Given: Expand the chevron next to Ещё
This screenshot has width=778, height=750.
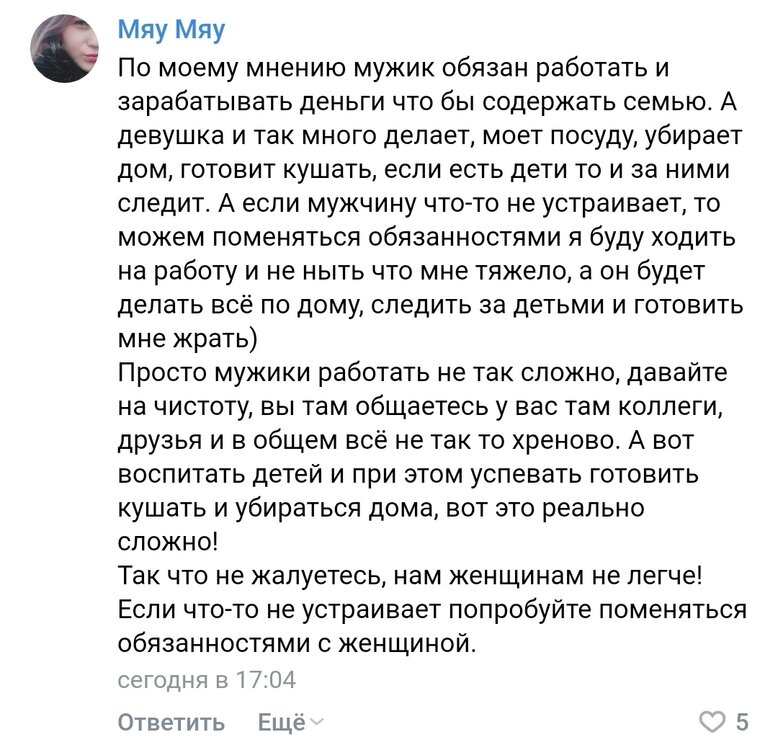Looking at the screenshot, I should point(317,722).
